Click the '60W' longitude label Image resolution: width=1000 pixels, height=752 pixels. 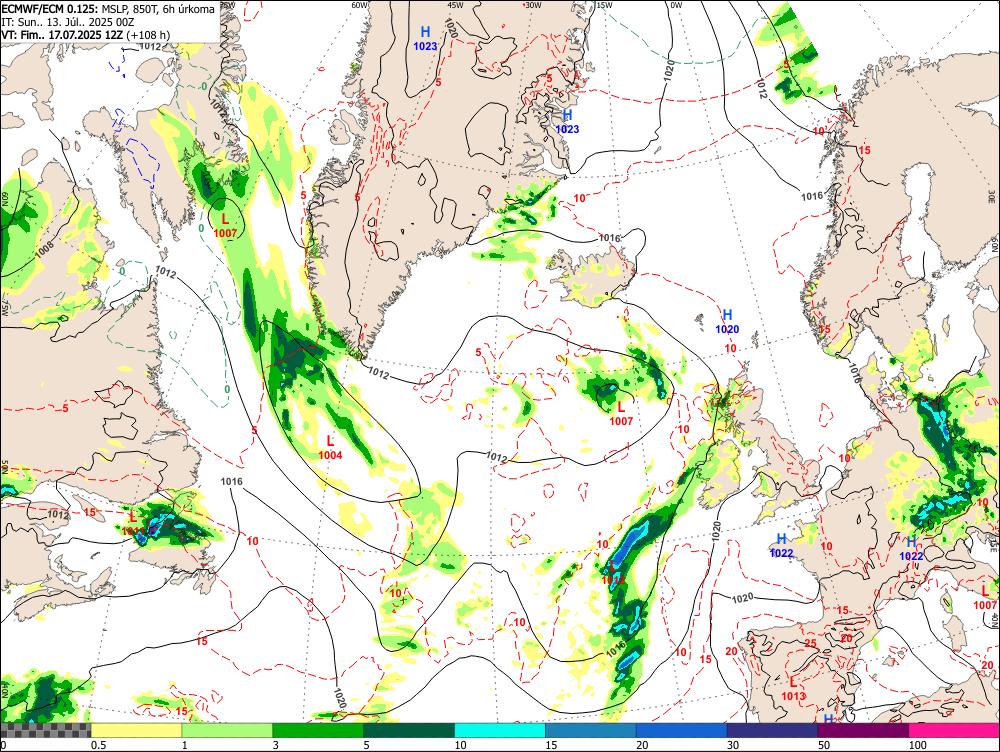pos(360,5)
